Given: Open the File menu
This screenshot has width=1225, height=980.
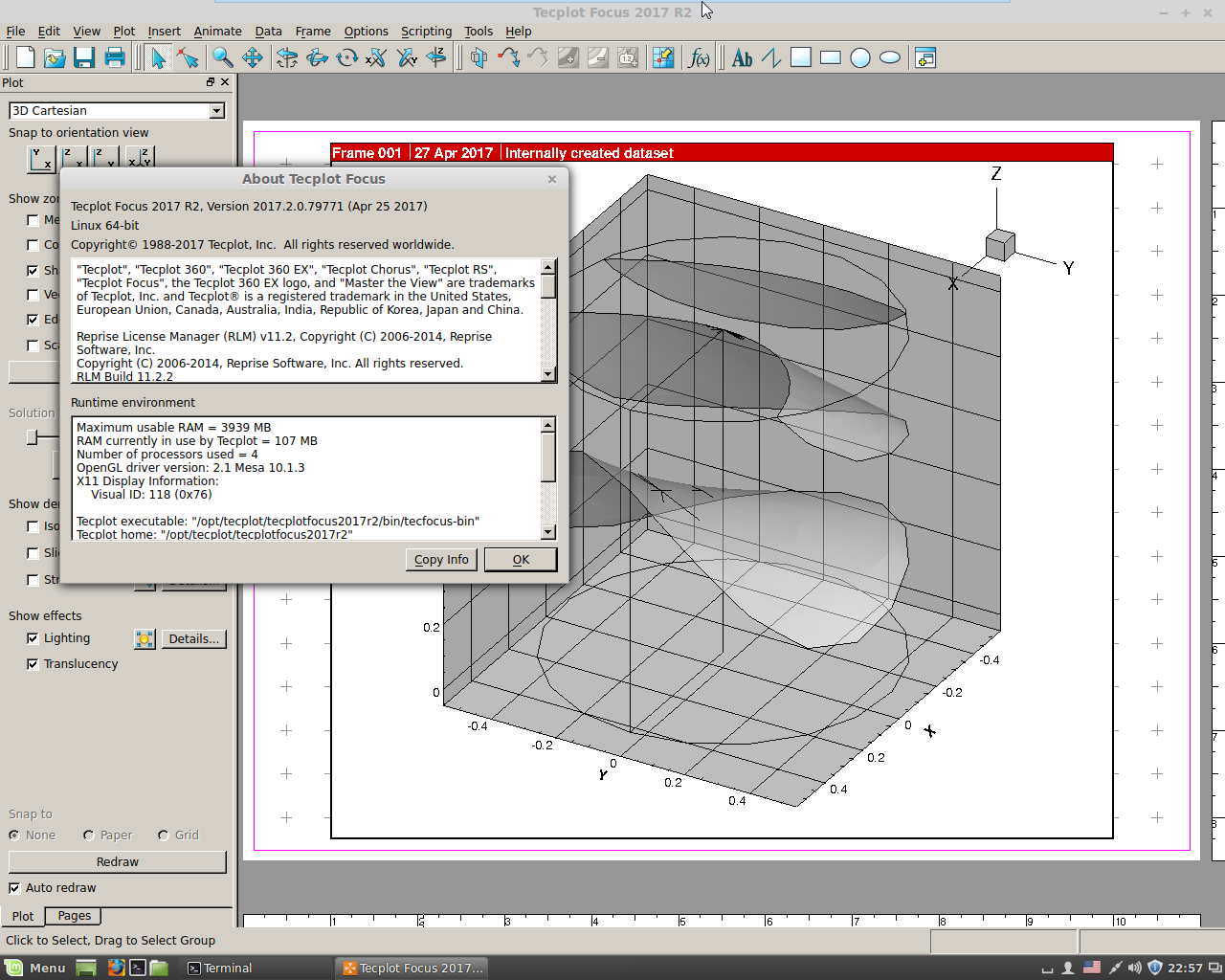Looking at the screenshot, I should [x=15, y=31].
